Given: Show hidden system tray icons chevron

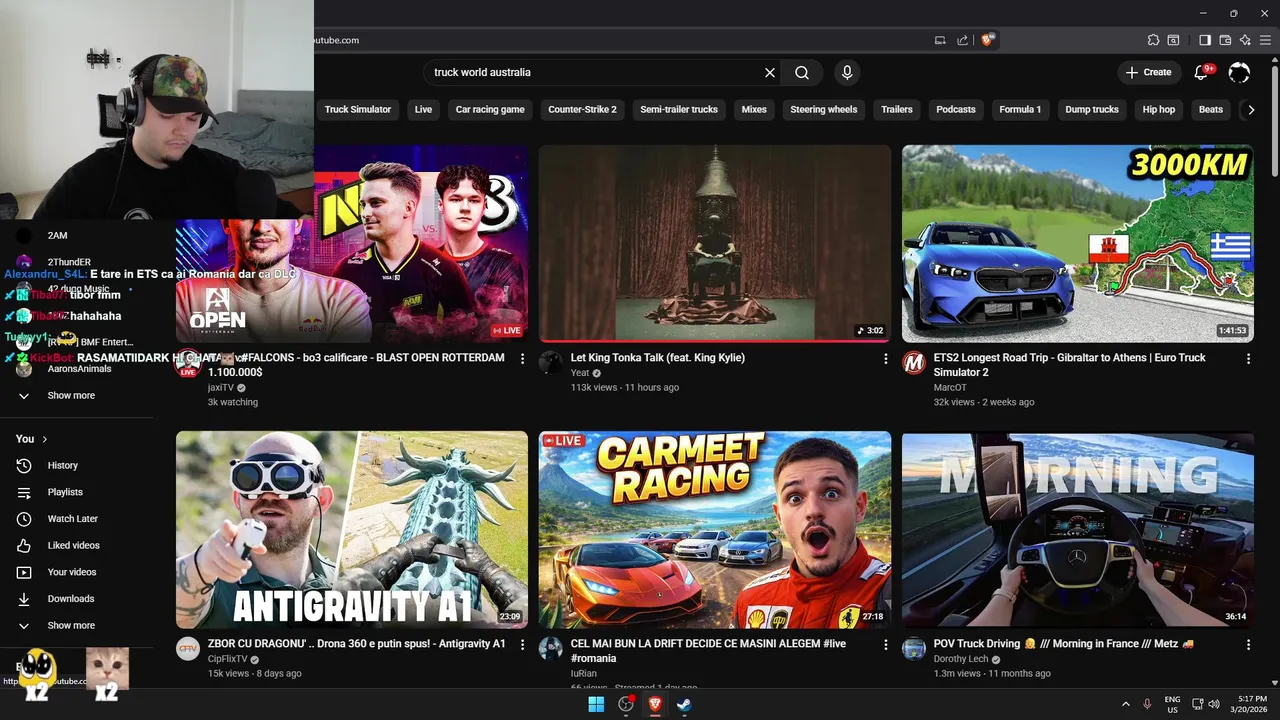Looking at the screenshot, I should 1125,704.
